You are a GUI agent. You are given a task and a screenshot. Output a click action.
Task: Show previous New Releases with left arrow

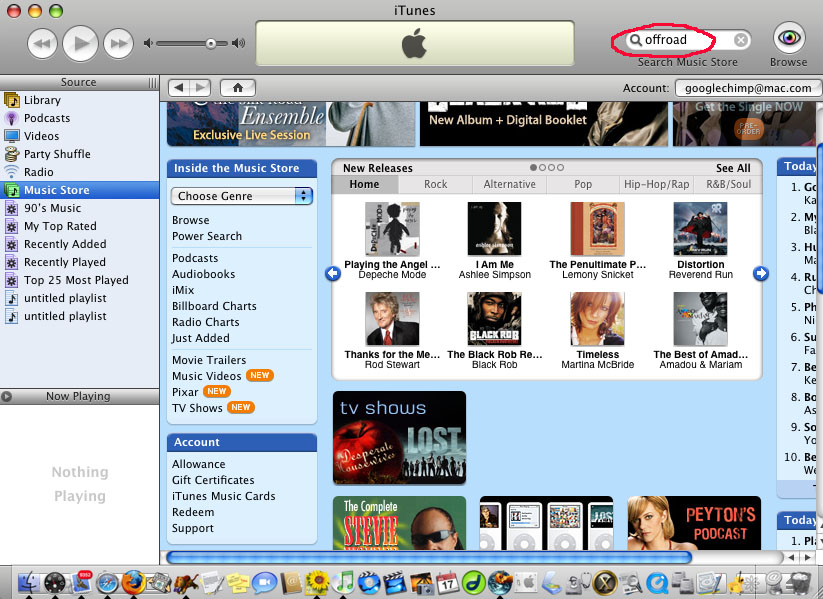pos(333,274)
